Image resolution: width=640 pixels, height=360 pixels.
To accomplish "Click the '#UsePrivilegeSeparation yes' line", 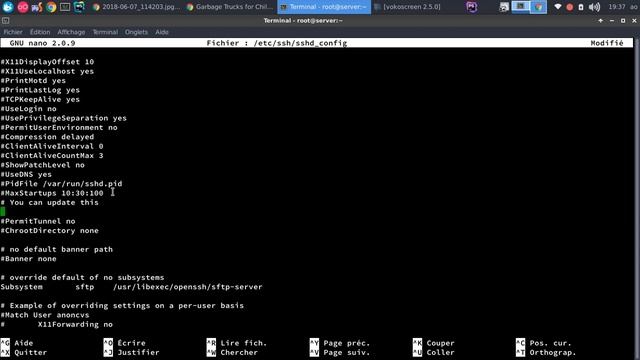I will [x=64, y=118].
